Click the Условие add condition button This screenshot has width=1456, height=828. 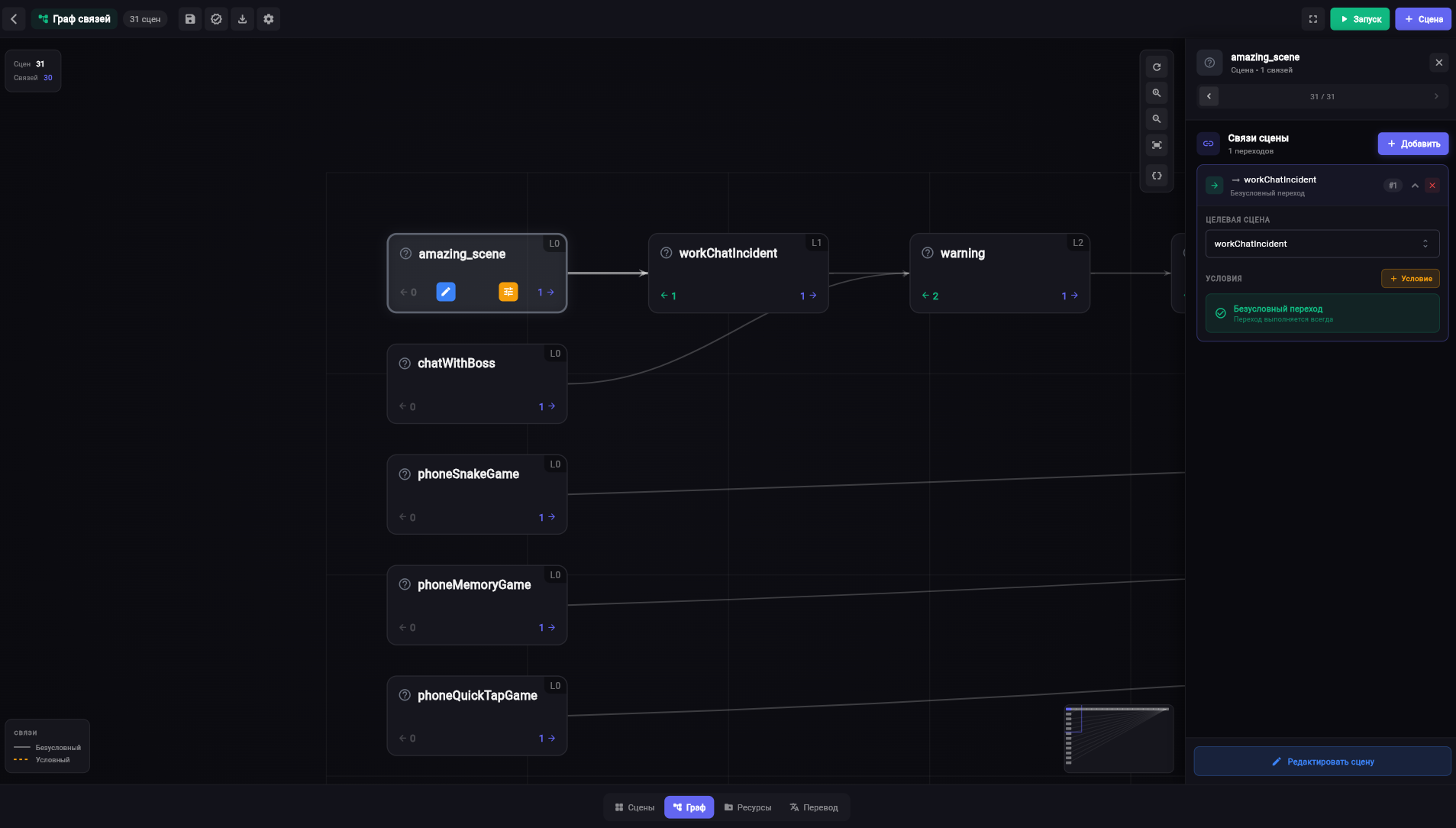pyautogui.click(x=1410, y=279)
